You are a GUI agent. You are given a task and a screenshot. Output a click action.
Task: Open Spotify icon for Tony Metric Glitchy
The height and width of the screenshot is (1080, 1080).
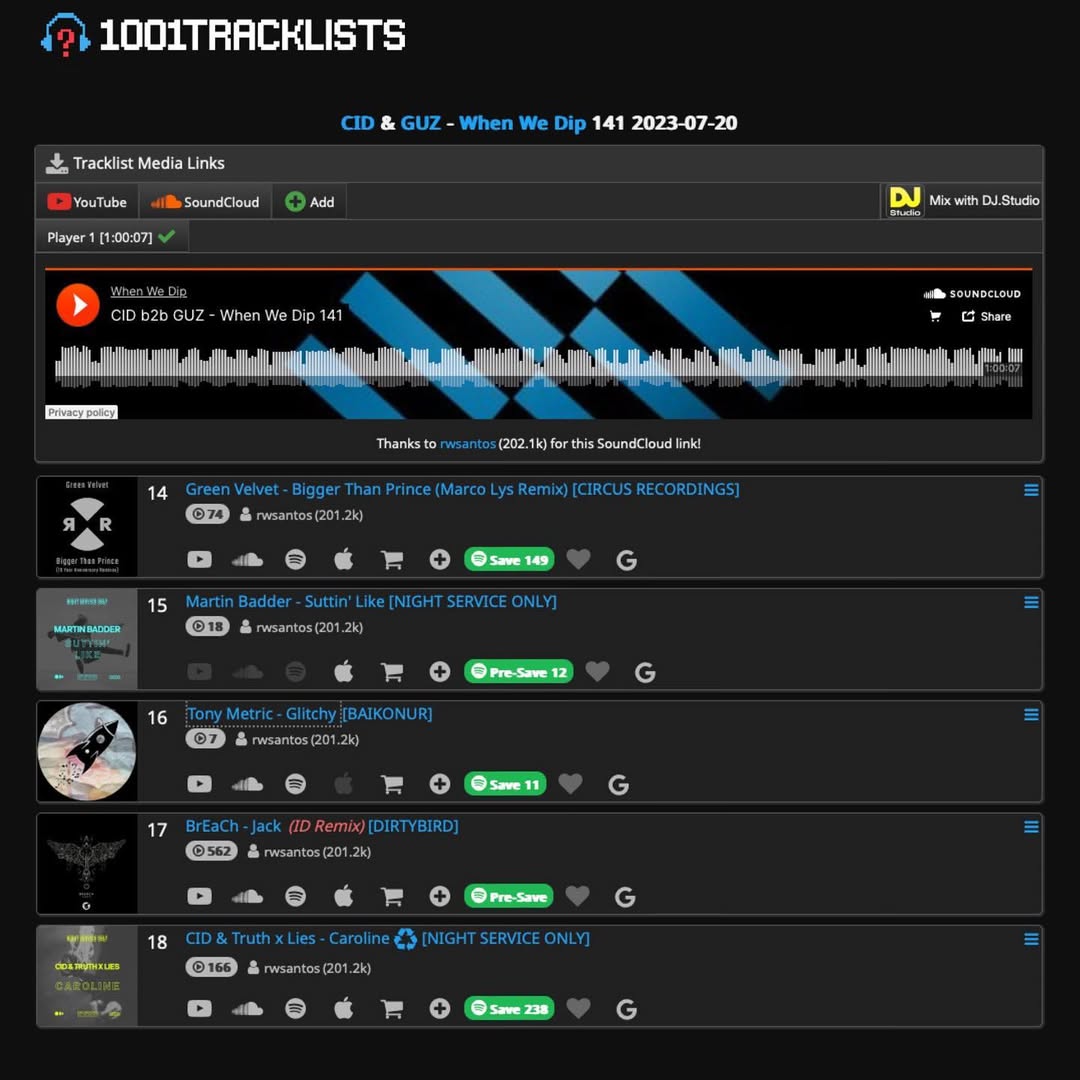click(295, 784)
